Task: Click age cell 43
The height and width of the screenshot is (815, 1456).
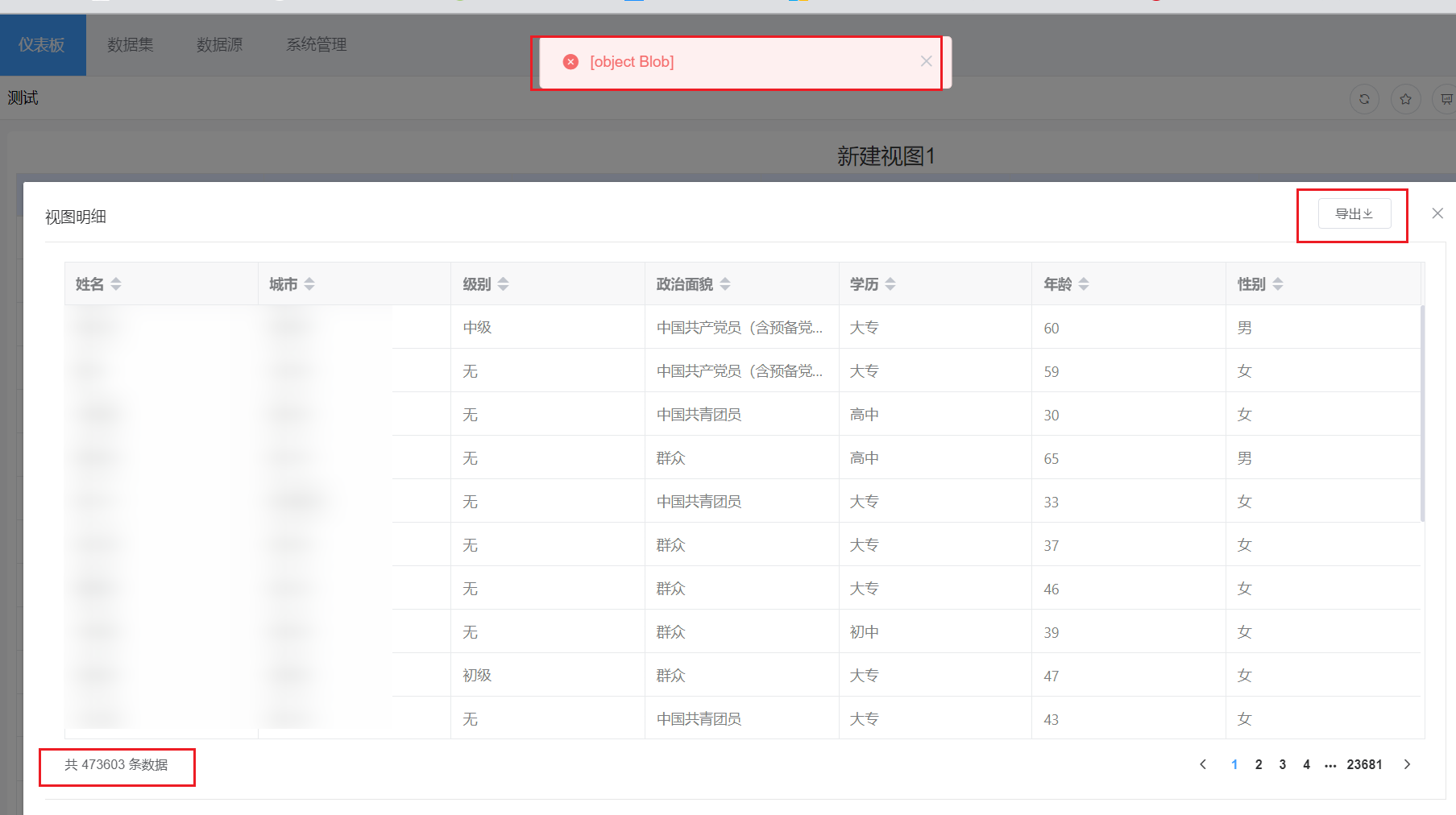Action: pyautogui.click(x=1129, y=718)
